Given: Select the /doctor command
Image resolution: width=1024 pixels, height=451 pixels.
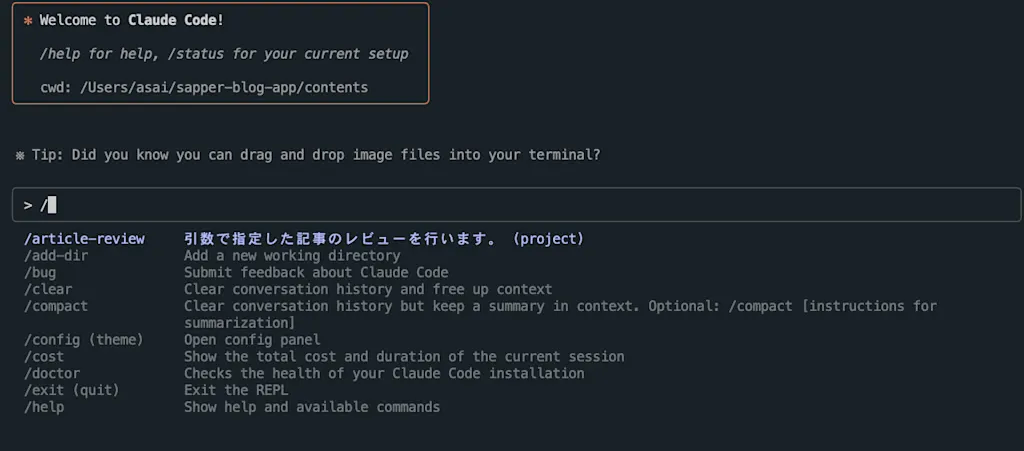Looking at the screenshot, I should (x=52, y=374).
